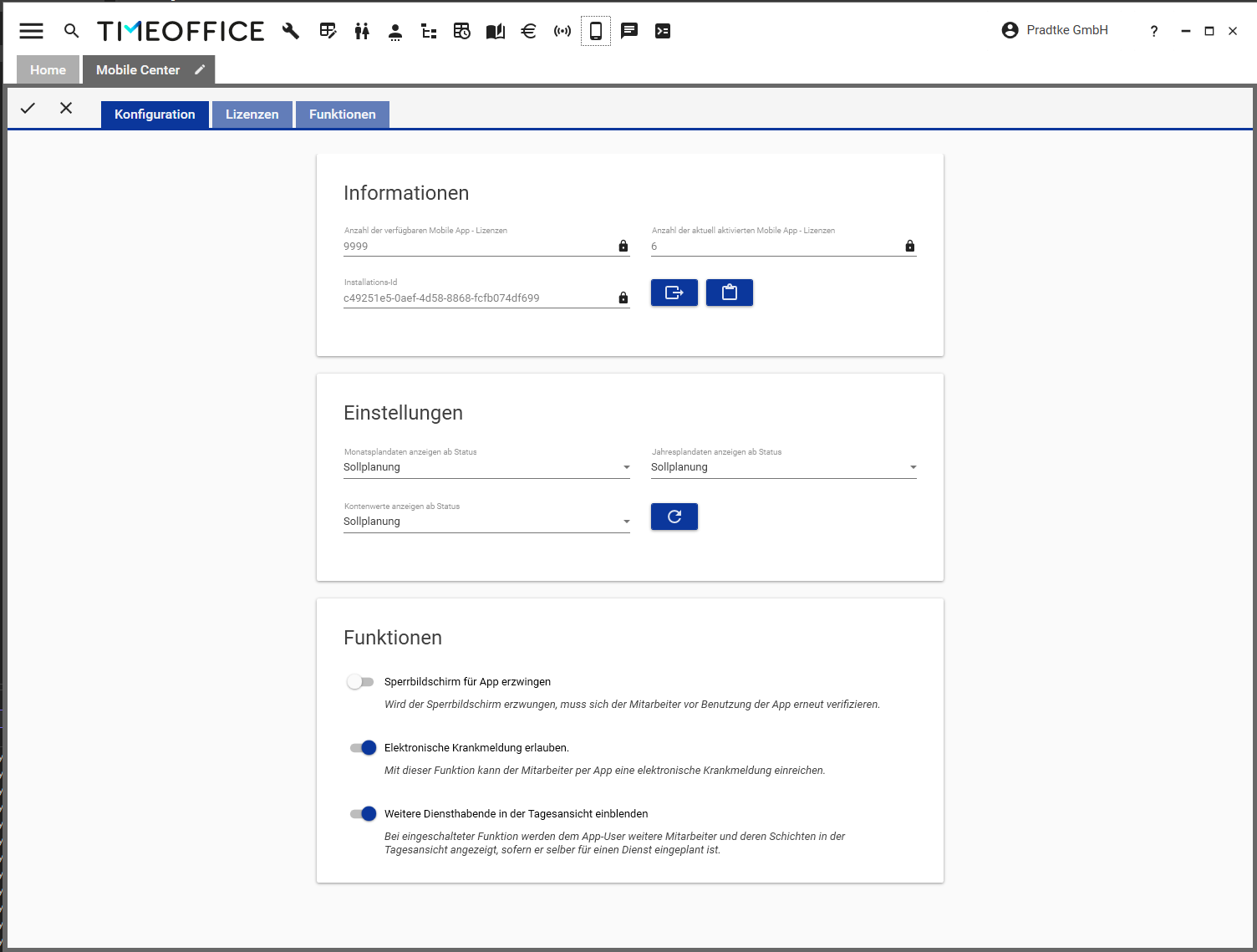The width and height of the screenshot is (1257, 952).
Task: Open the chat message icon
Action: pos(629,31)
